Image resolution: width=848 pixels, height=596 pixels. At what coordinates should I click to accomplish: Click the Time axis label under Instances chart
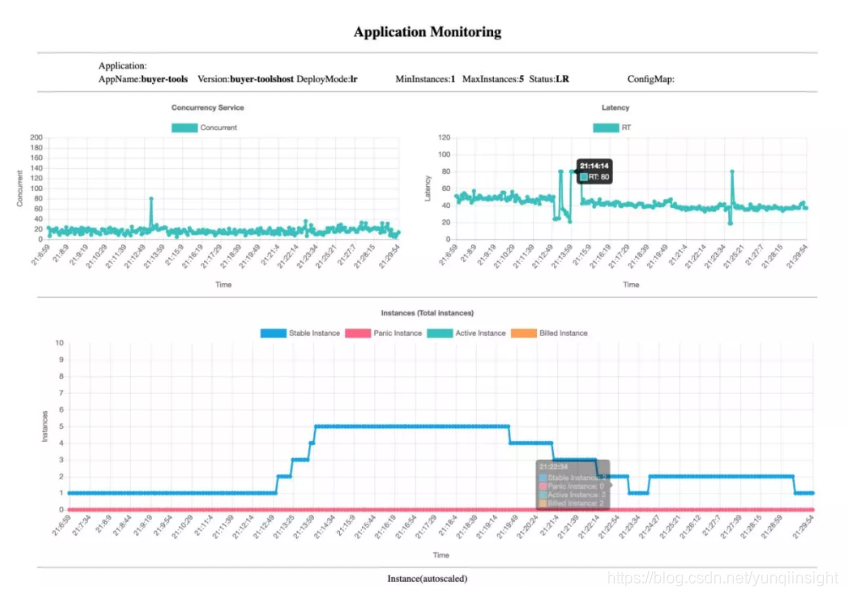[441, 555]
